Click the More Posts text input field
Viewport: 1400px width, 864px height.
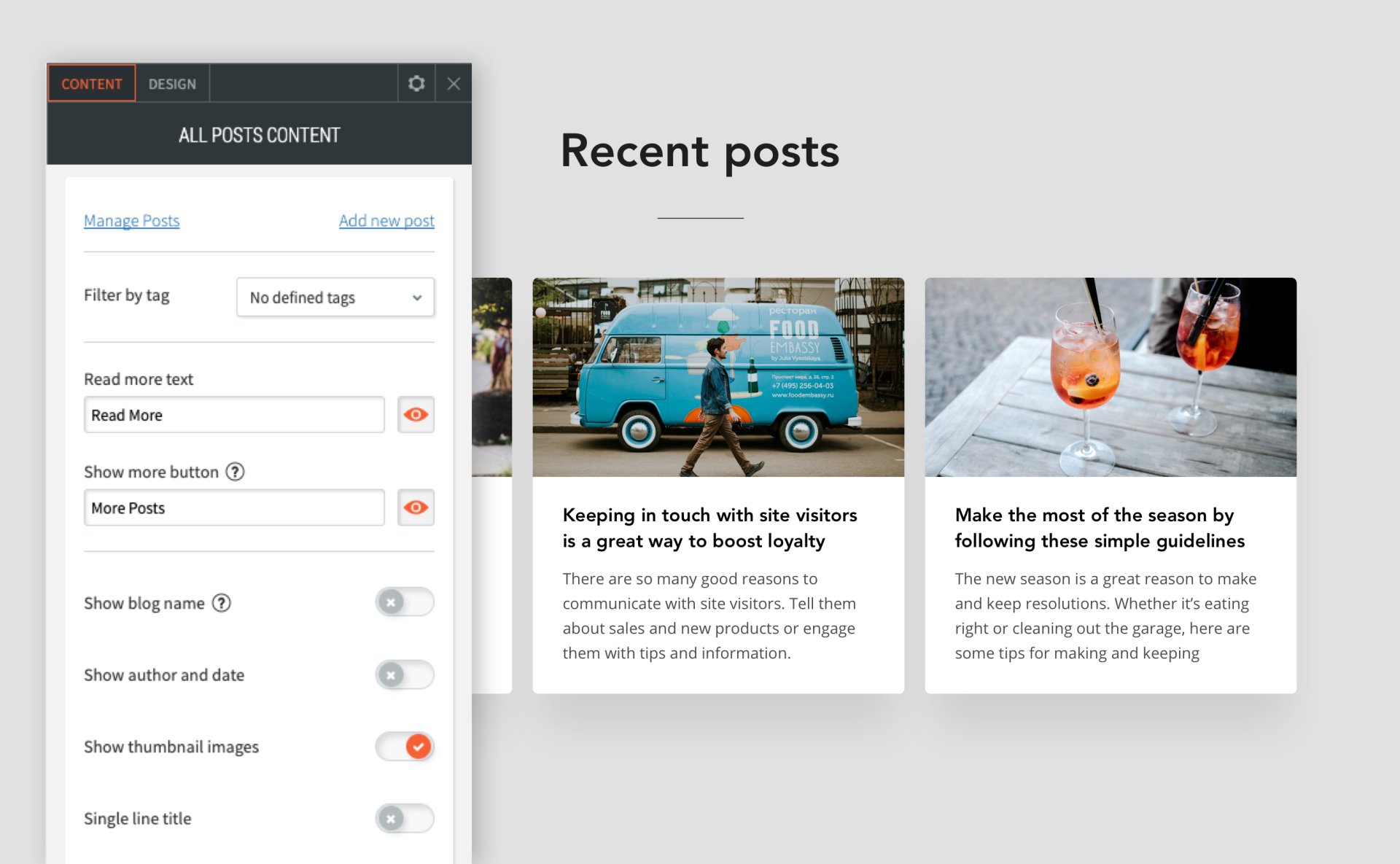(x=234, y=507)
